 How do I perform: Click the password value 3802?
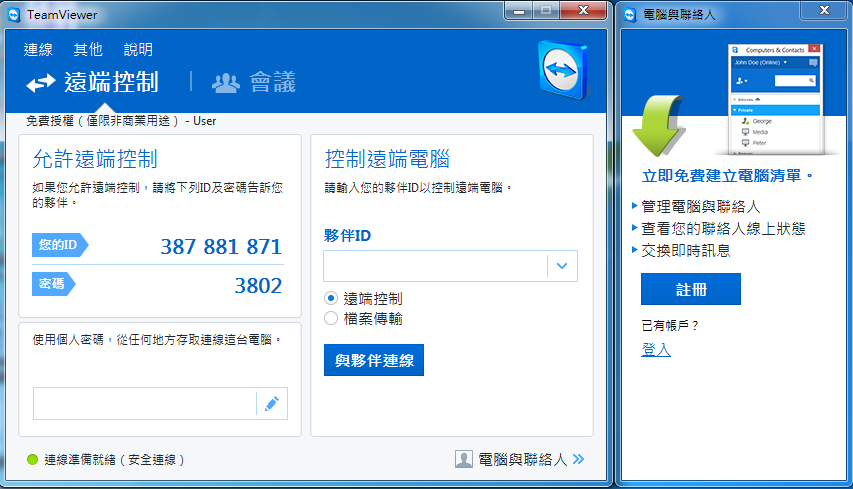tap(258, 286)
